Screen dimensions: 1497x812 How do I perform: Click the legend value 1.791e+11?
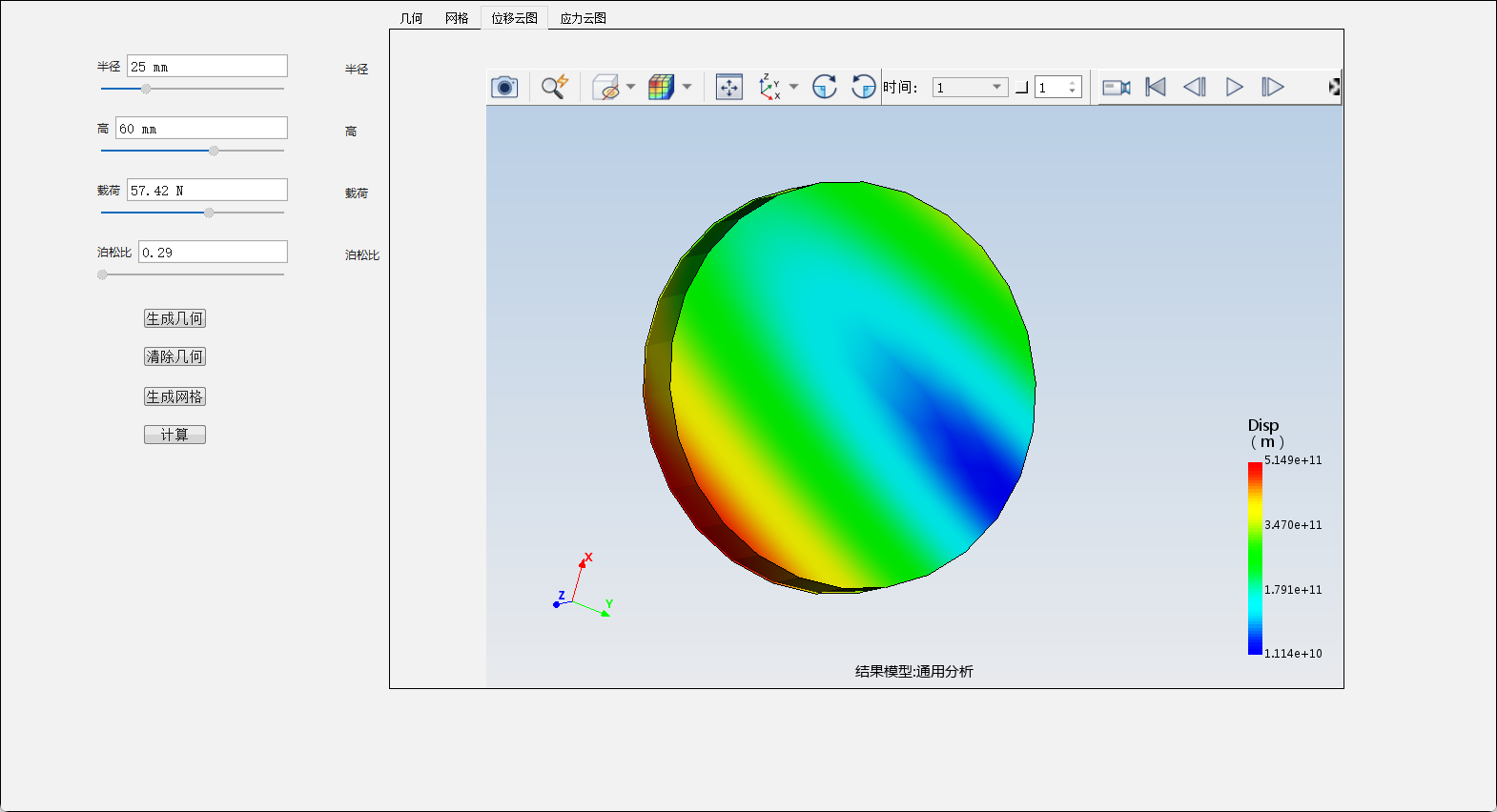(x=1293, y=590)
